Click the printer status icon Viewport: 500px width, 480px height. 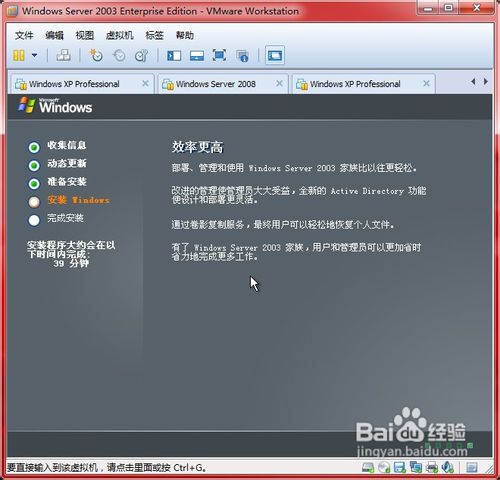coord(432,467)
